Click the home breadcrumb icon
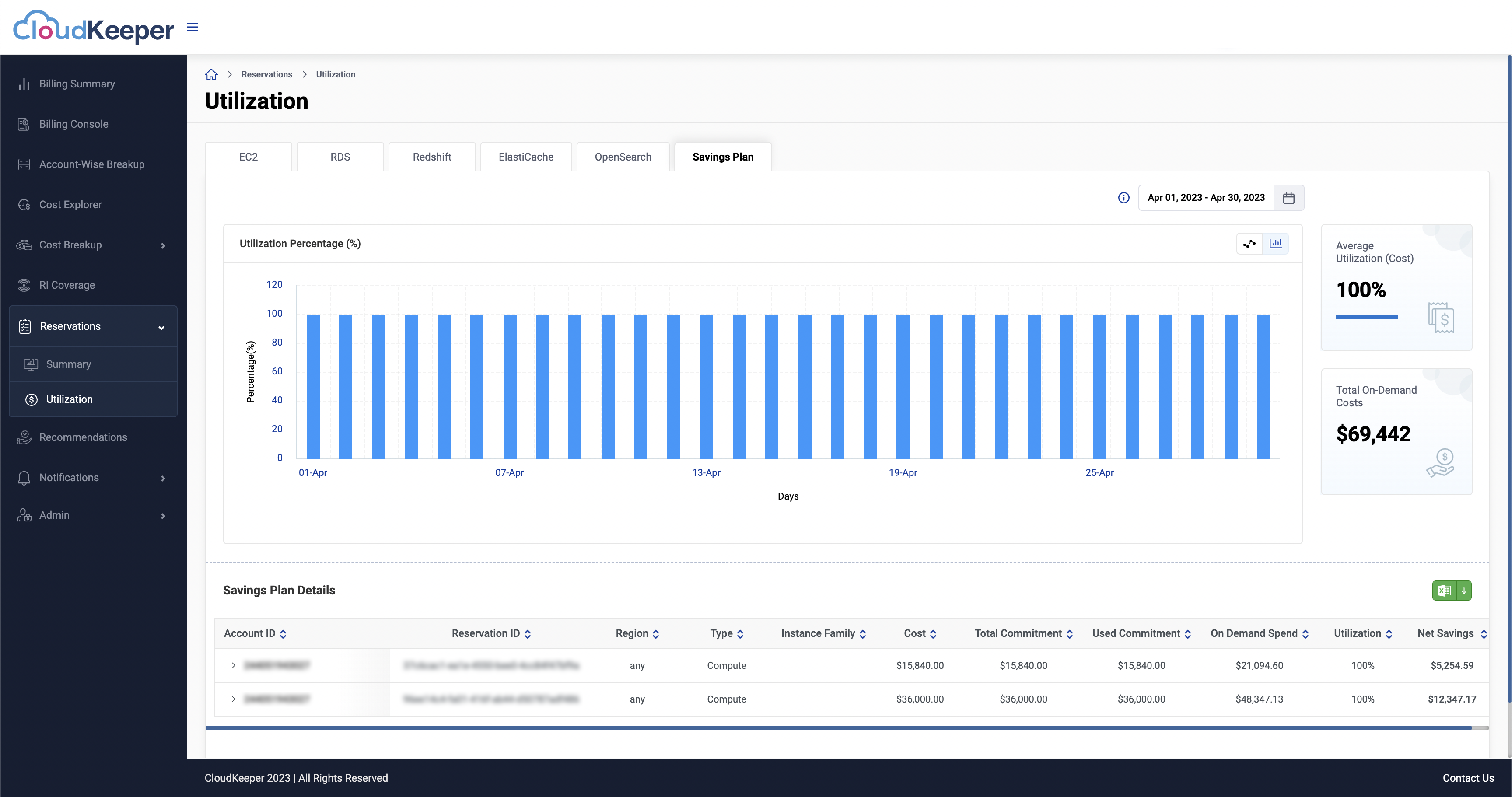The width and height of the screenshot is (1512, 797). point(211,74)
